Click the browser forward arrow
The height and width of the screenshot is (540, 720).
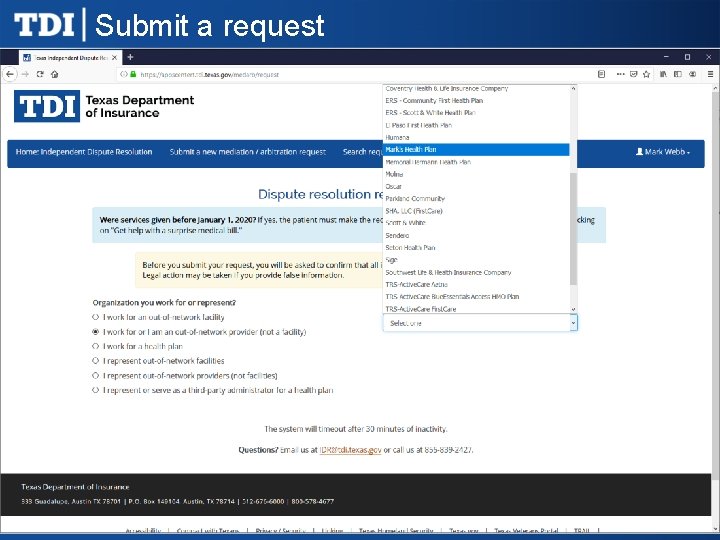tap(25, 74)
